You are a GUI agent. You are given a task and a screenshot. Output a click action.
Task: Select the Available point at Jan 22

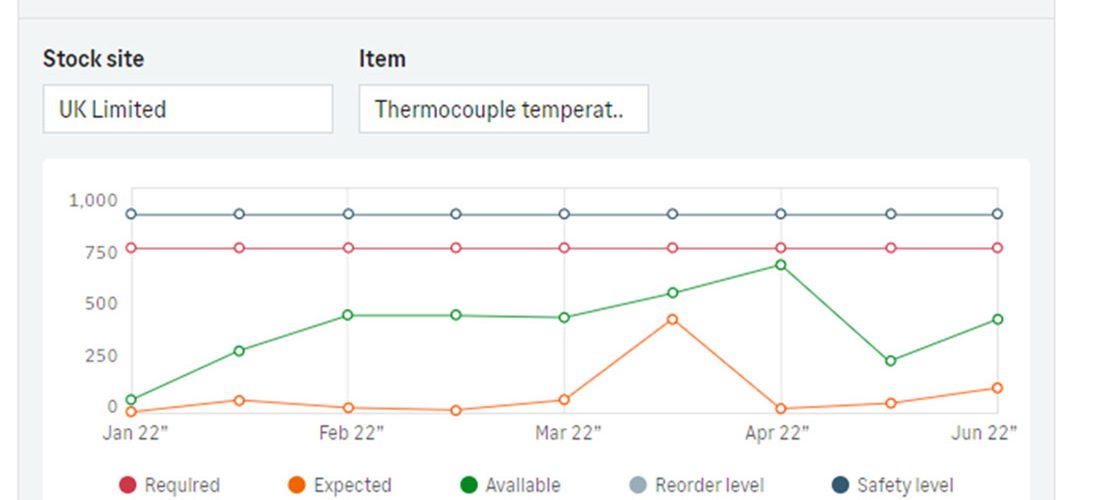(x=131, y=400)
